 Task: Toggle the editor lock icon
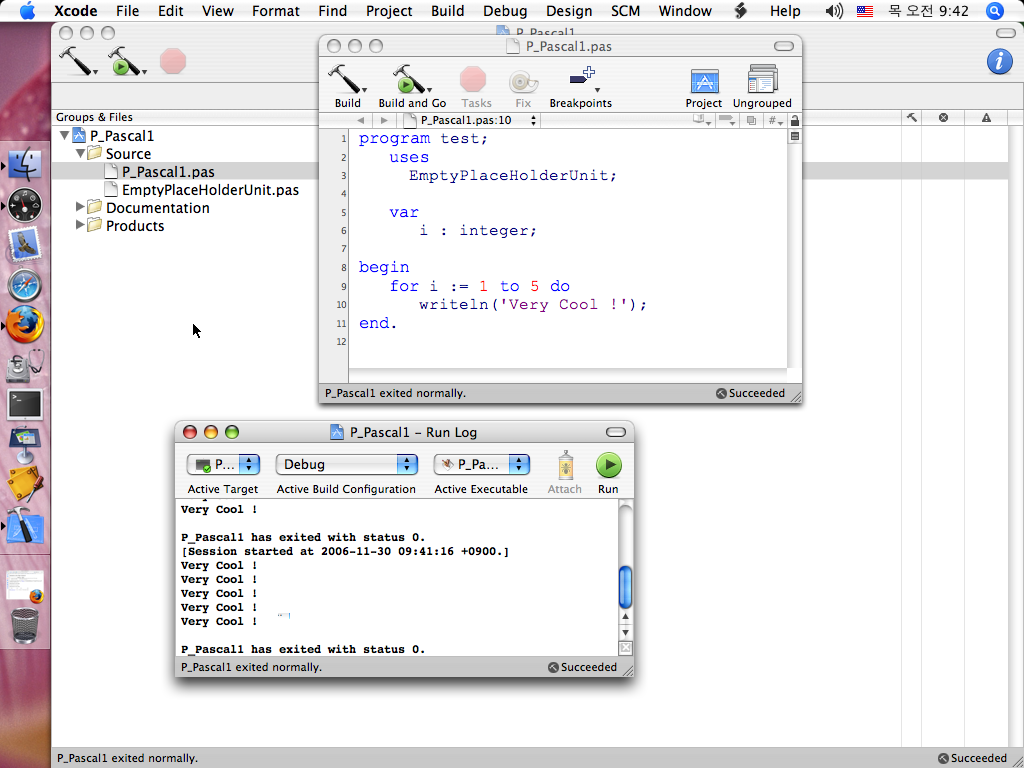795,121
